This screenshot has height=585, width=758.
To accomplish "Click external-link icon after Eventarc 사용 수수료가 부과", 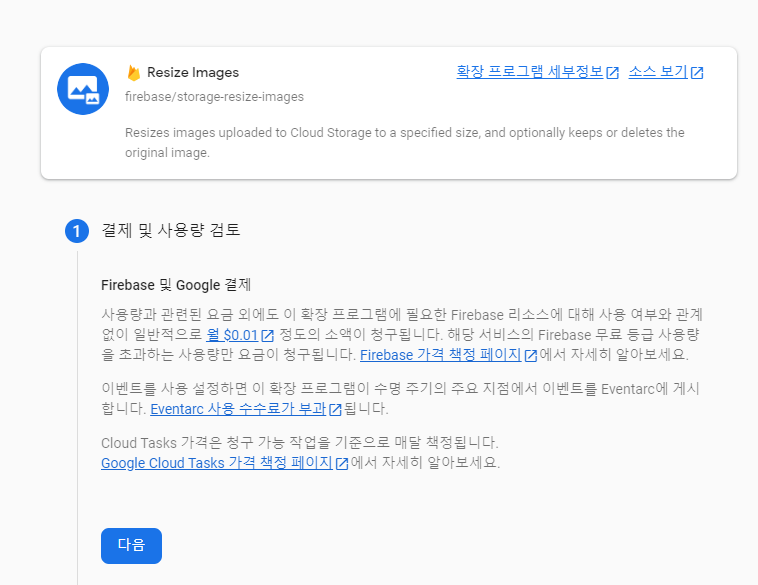I will (x=335, y=410).
